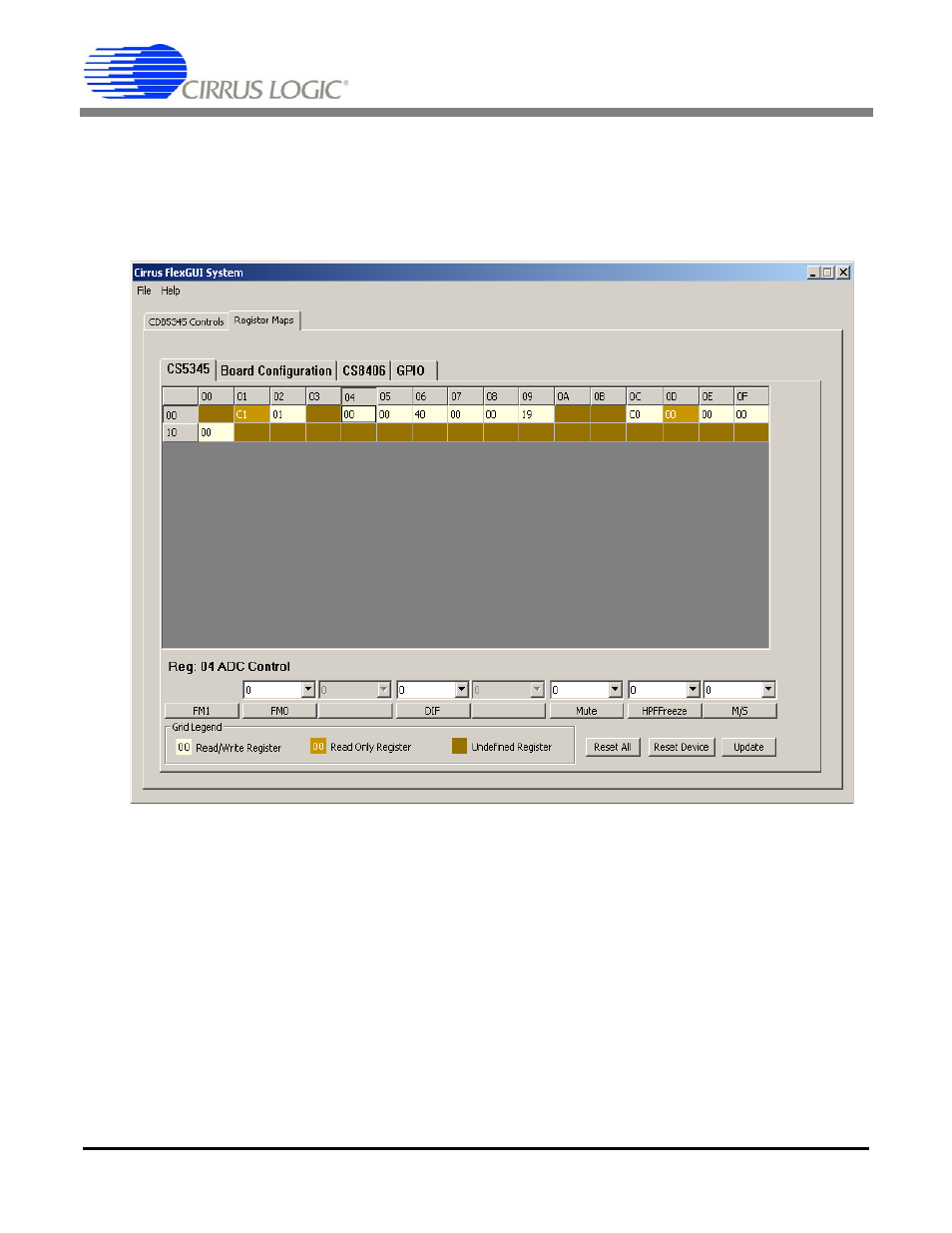Expand the dropdown above the HPFFreeze button

(x=694, y=690)
